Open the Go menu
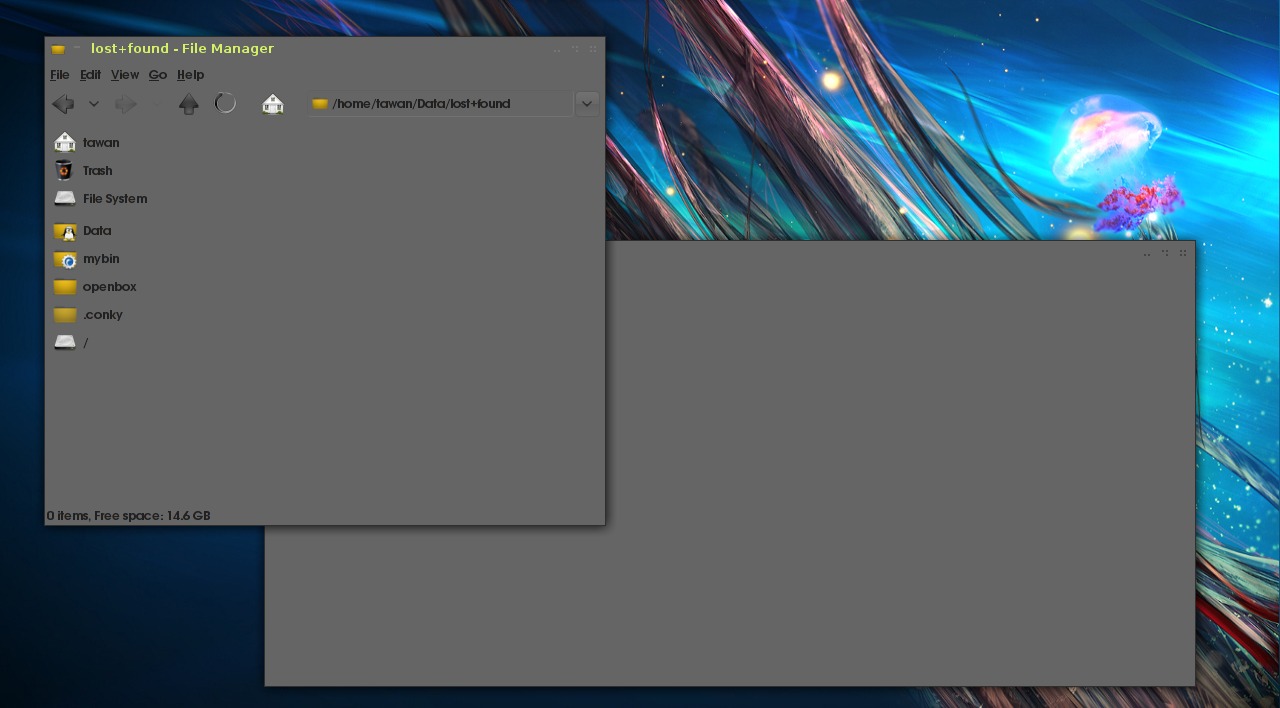Viewport: 1280px width, 708px height. tap(158, 75)
